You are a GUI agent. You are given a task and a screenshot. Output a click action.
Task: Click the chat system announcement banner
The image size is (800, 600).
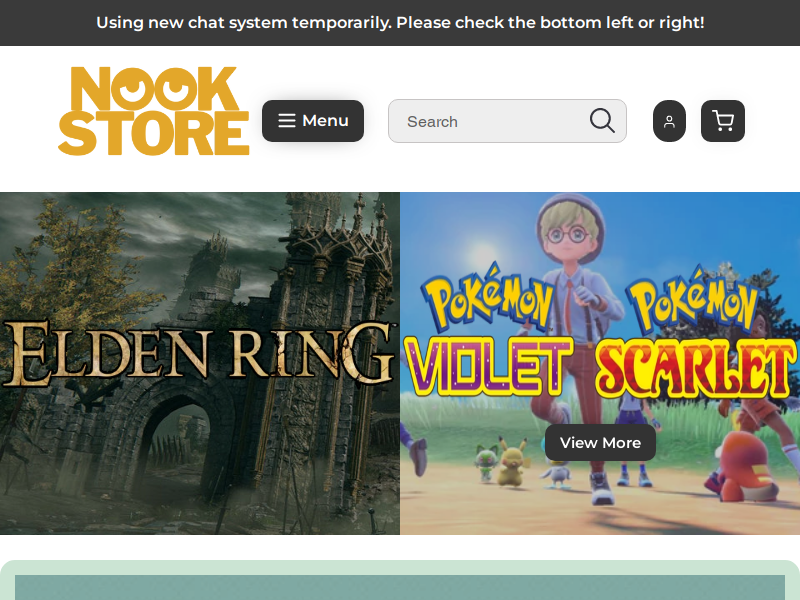pyautogui.click(x=400, y=23)
